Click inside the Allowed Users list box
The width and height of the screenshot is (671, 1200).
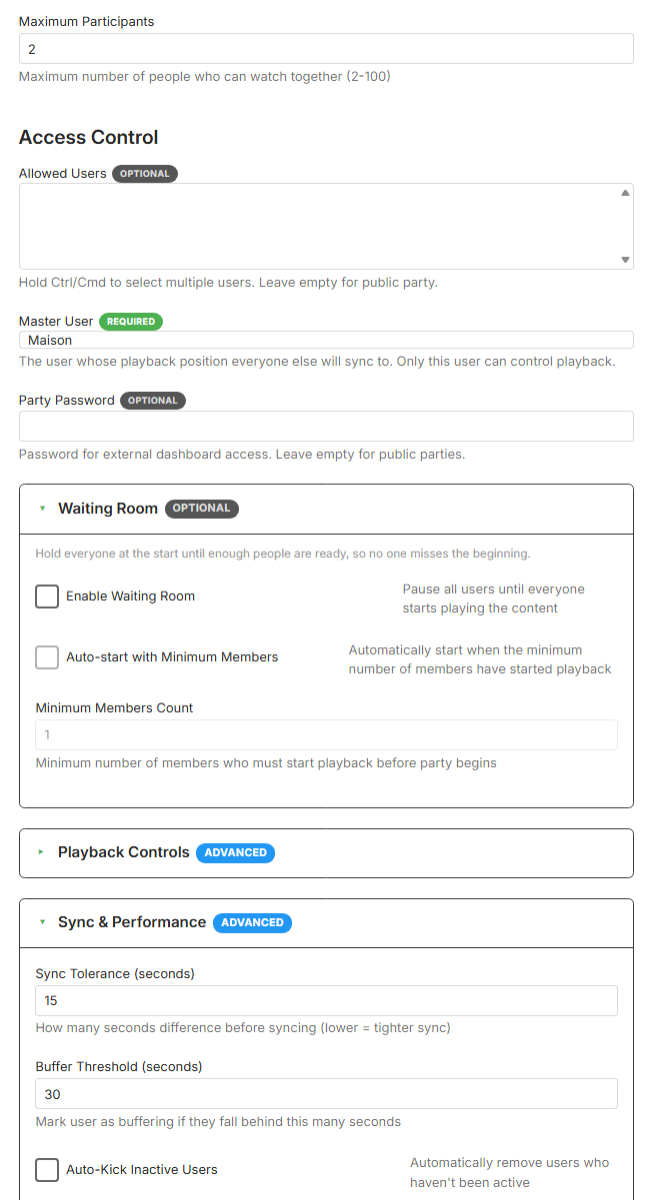pyautogui.click(x=318, y=226)
